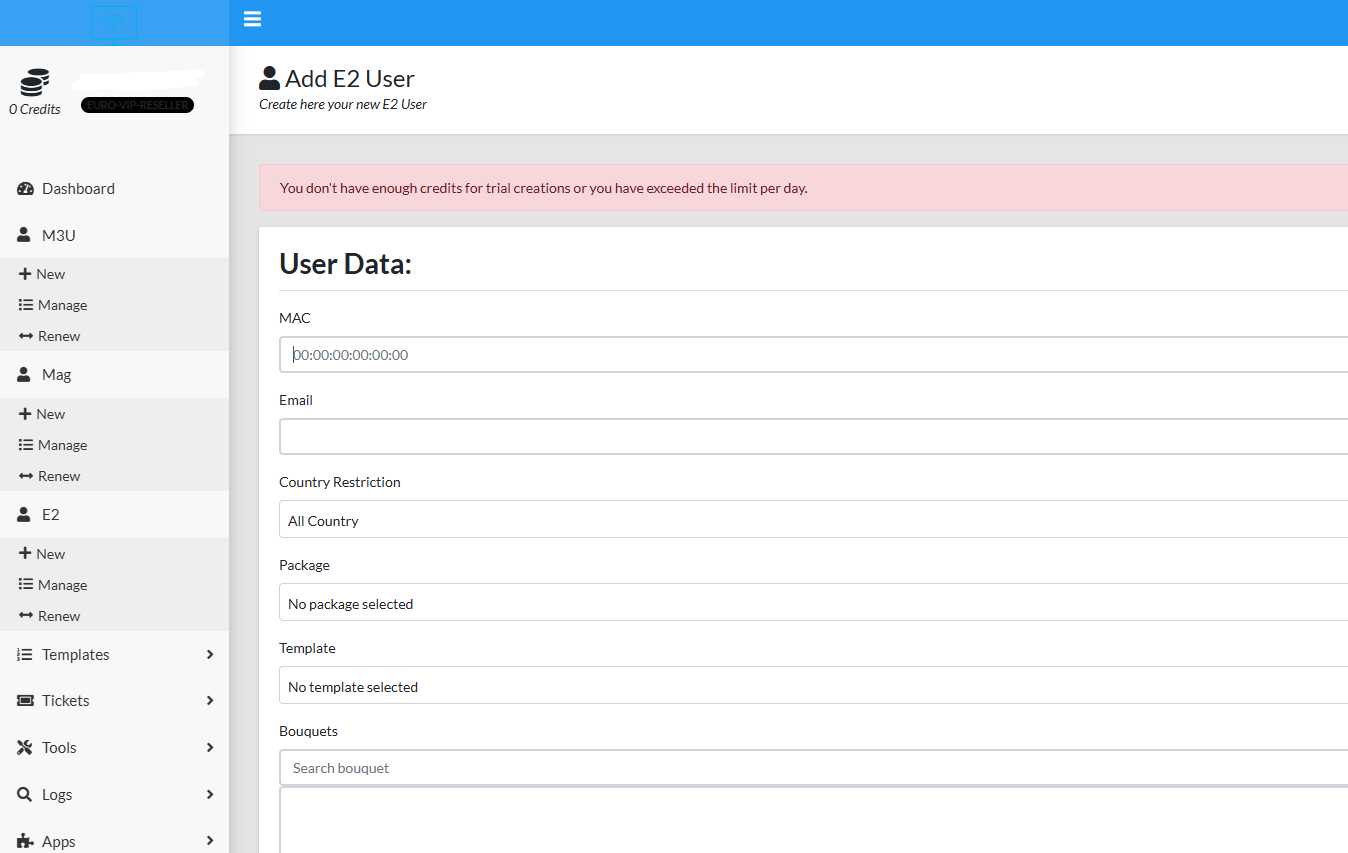The height and width of the screenshot is (853, 1348).
Task: Open the Package dropdown
Action: coord(812,603)
